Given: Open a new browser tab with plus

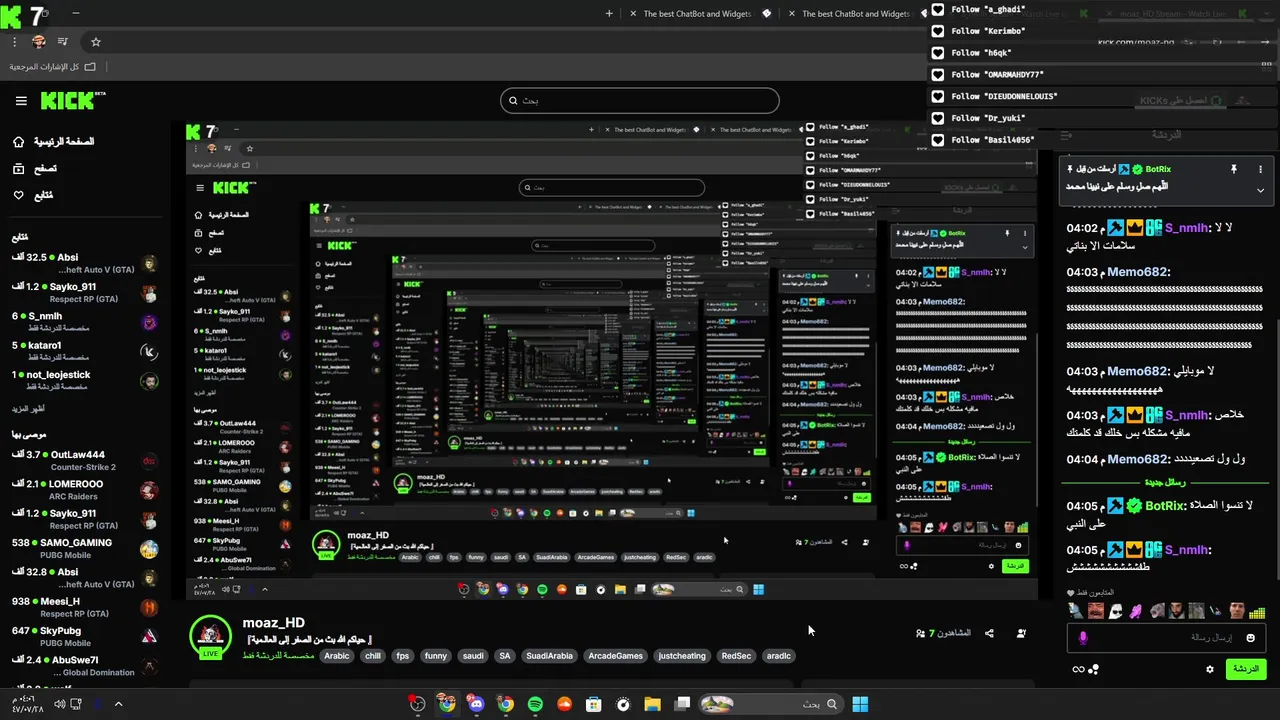Looking at the screenshot, I should [x=610, y=14].
